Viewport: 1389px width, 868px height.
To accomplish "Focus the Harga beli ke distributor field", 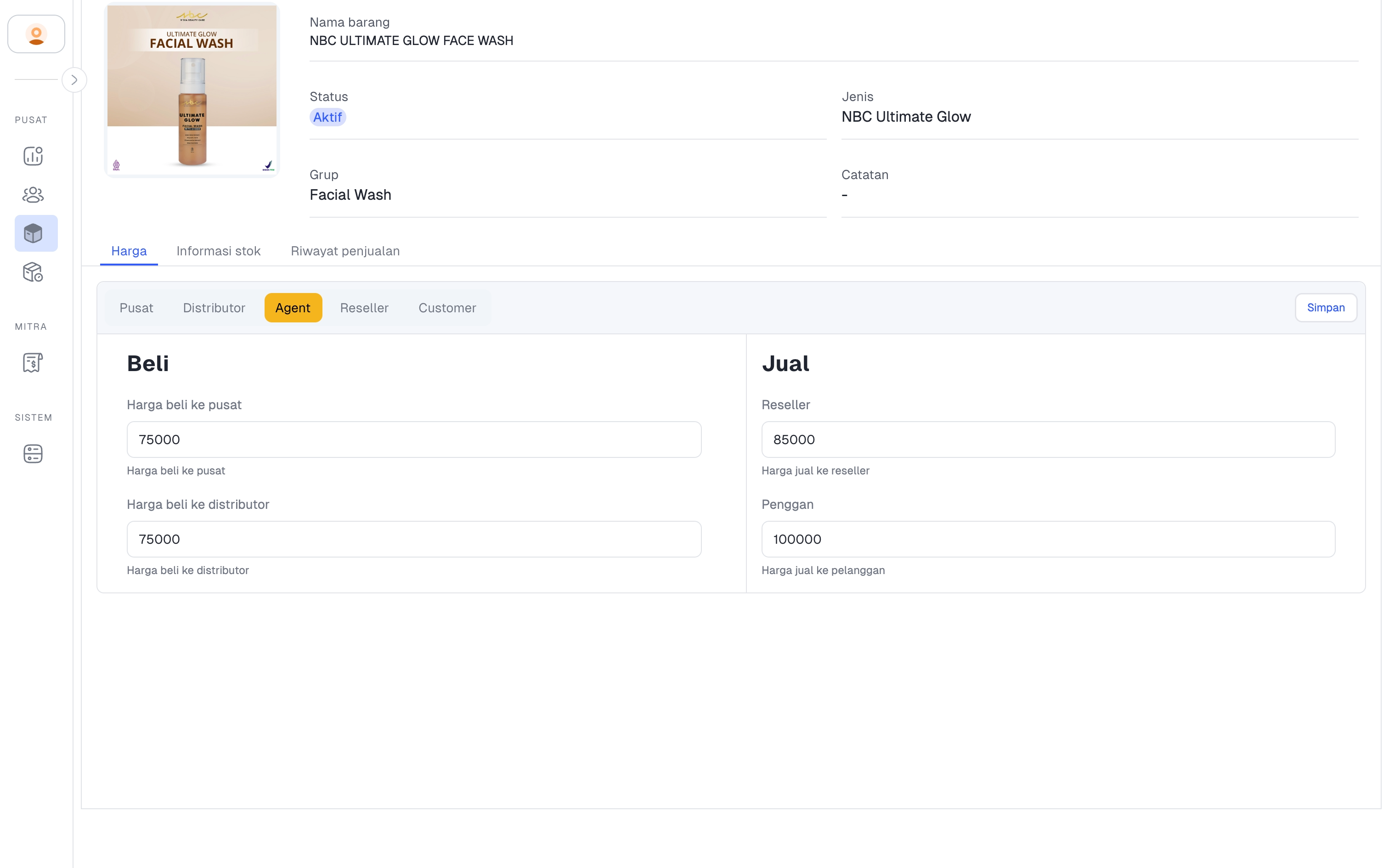I will click(414, 539).
